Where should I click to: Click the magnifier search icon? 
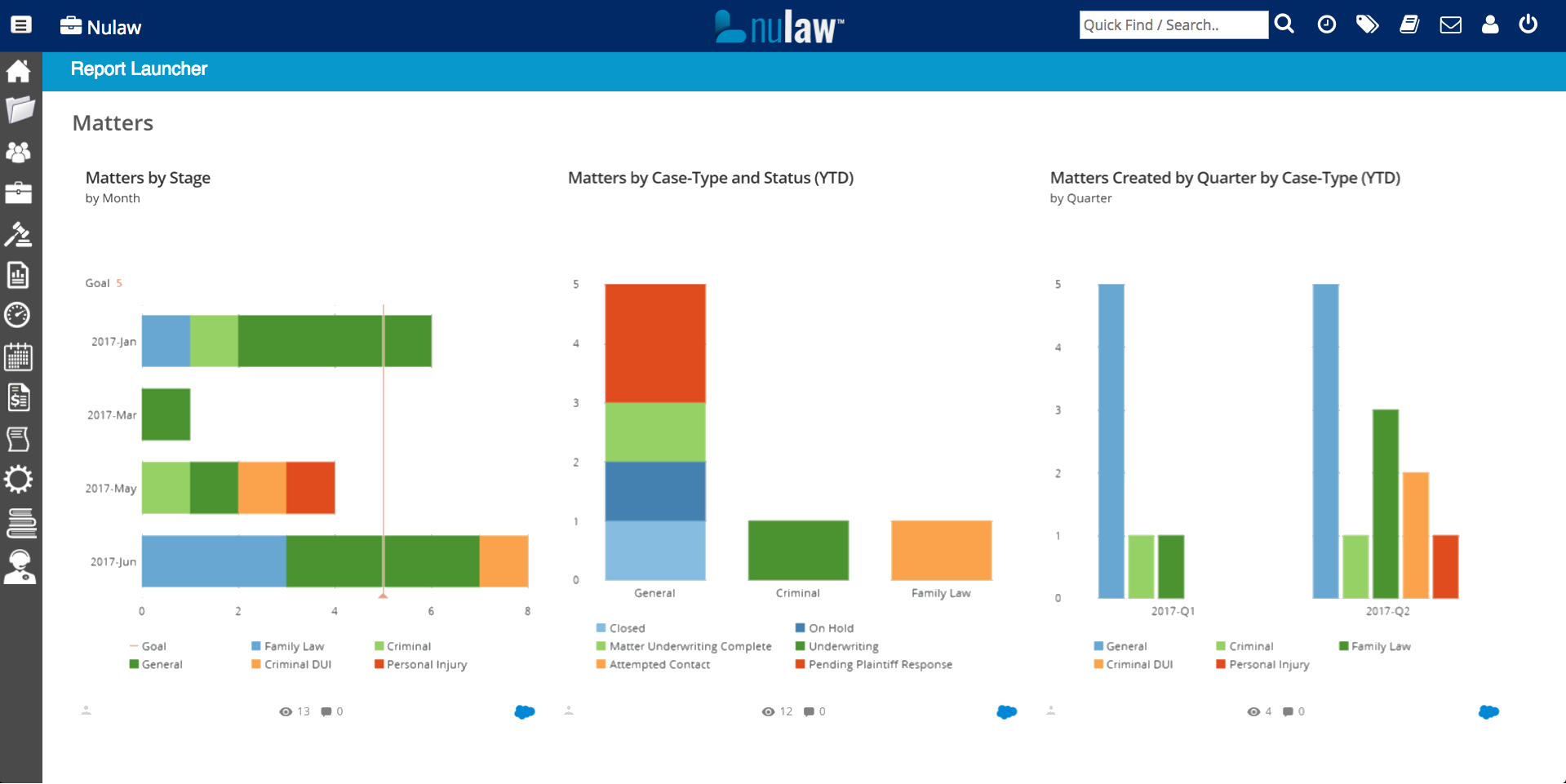(x=1284, y=24)
